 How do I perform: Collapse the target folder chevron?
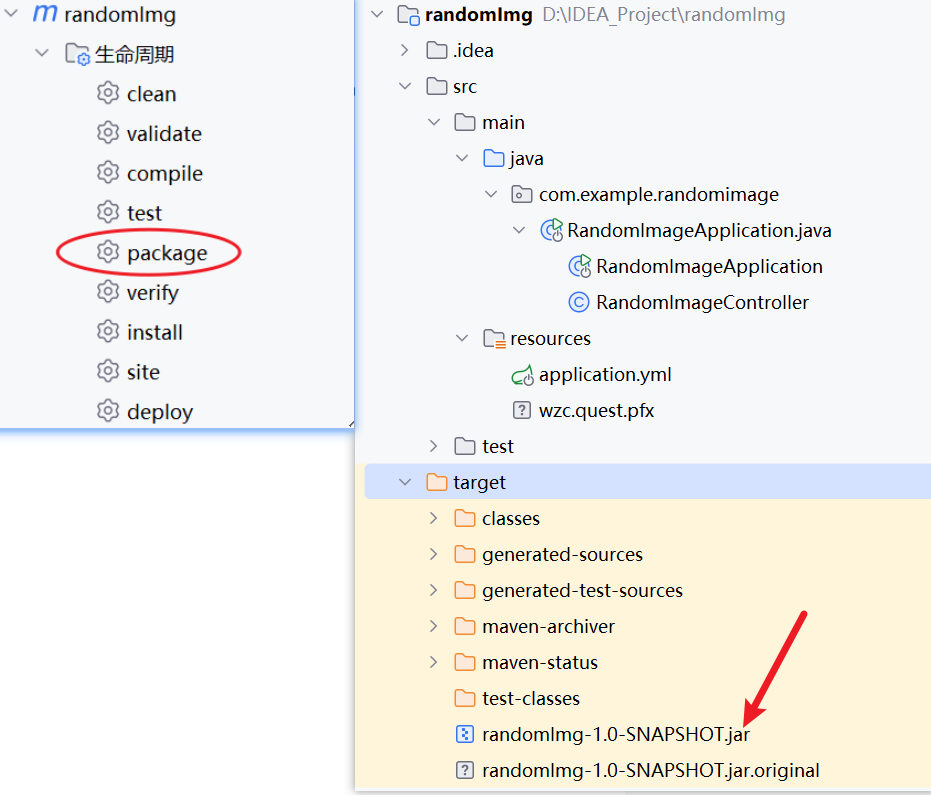405,482
